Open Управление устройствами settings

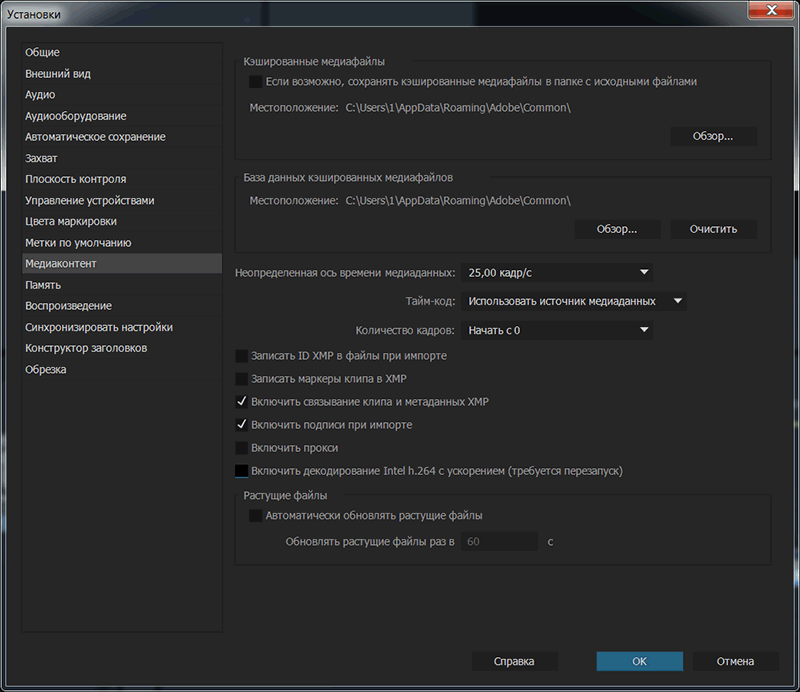pos(122,201)
